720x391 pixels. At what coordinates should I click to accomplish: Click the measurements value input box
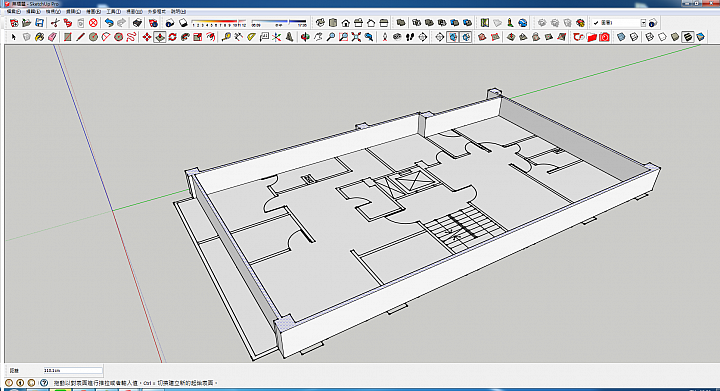73,370
